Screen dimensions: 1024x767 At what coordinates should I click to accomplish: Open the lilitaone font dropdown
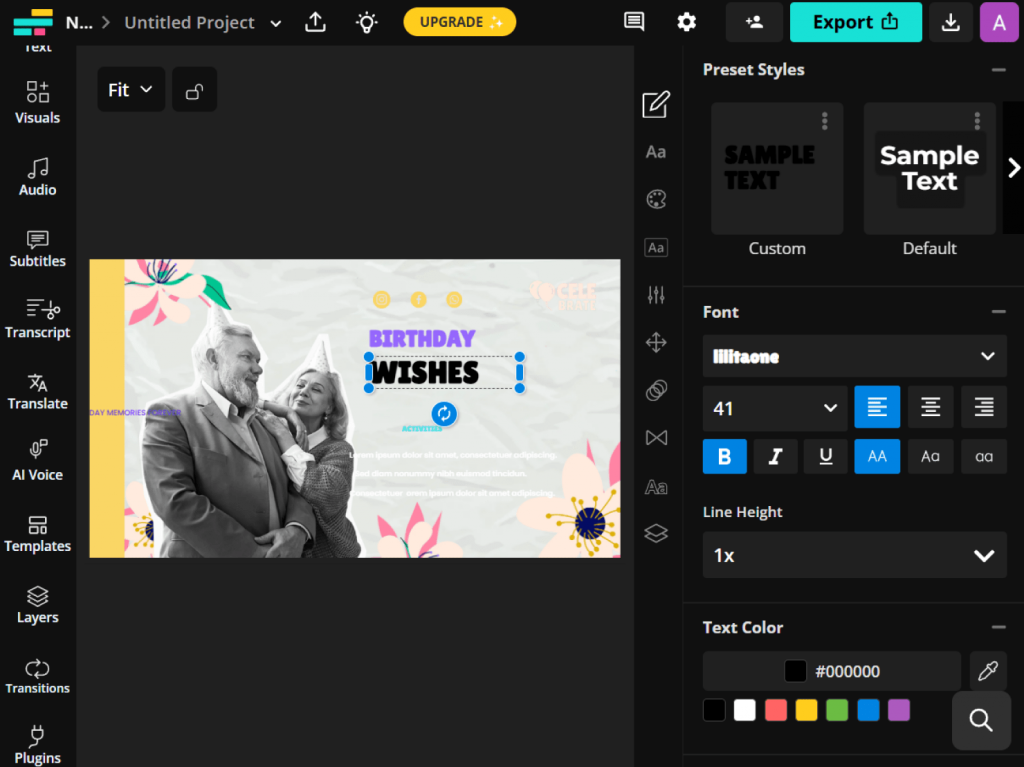[854, 357]
